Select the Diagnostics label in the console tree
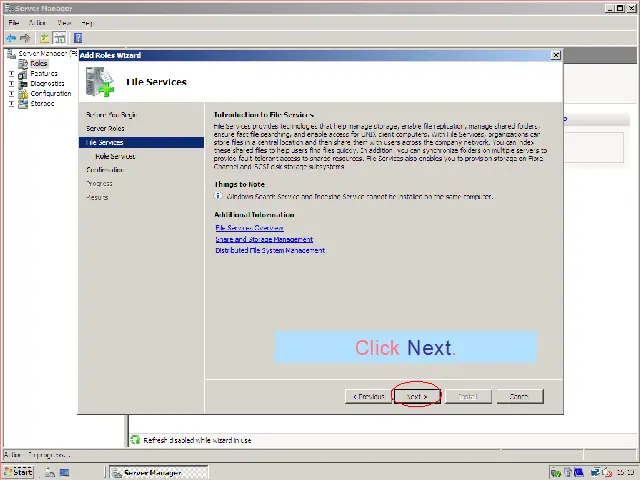640x480 pixels. [47, 84]
